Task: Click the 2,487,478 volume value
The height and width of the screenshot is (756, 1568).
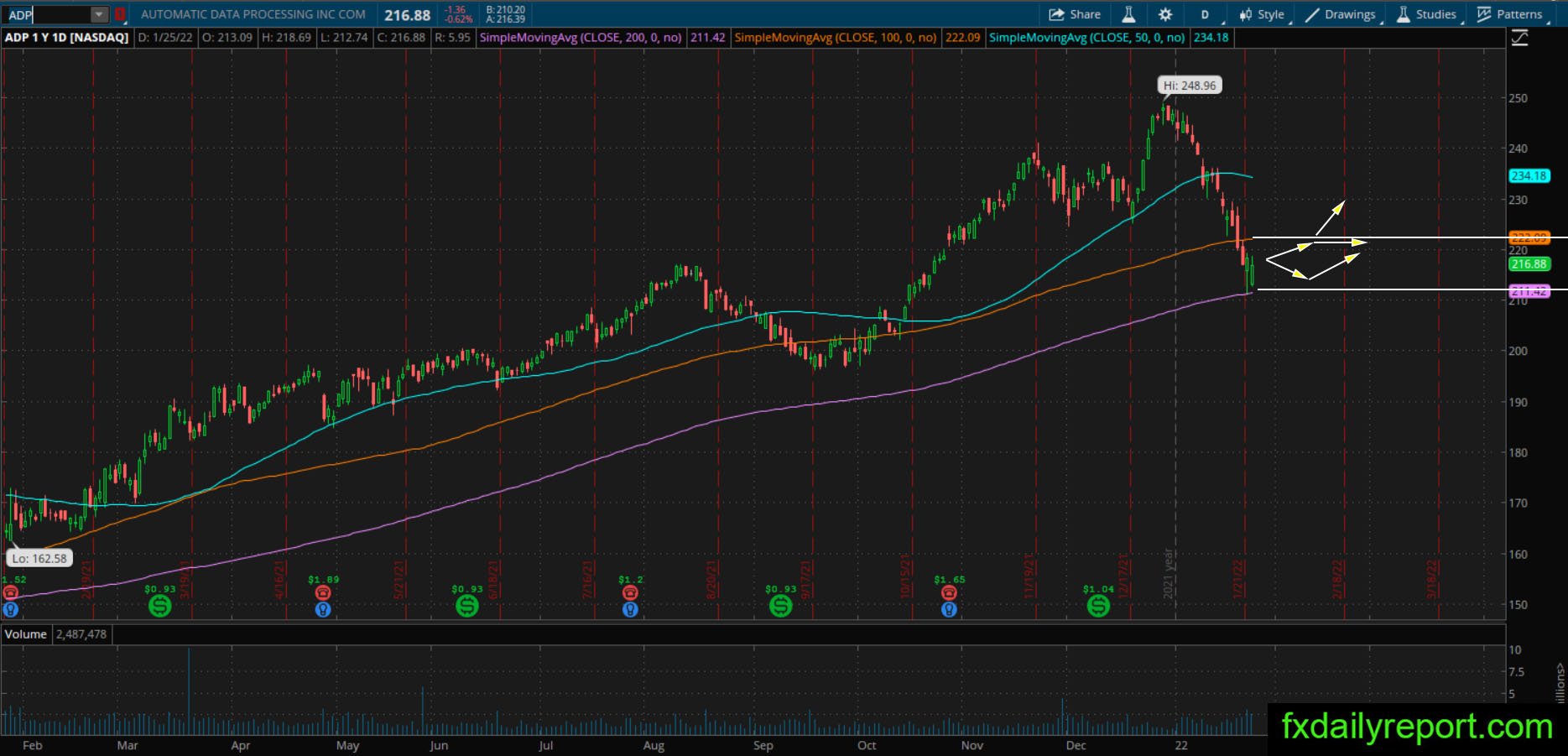Action: (x=81, y=634)
